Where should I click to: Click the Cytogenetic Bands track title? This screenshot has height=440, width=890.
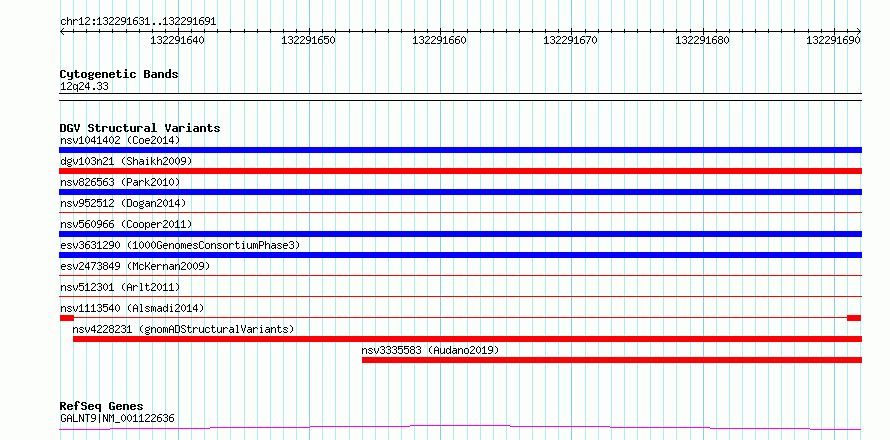[x=119, y=74]
